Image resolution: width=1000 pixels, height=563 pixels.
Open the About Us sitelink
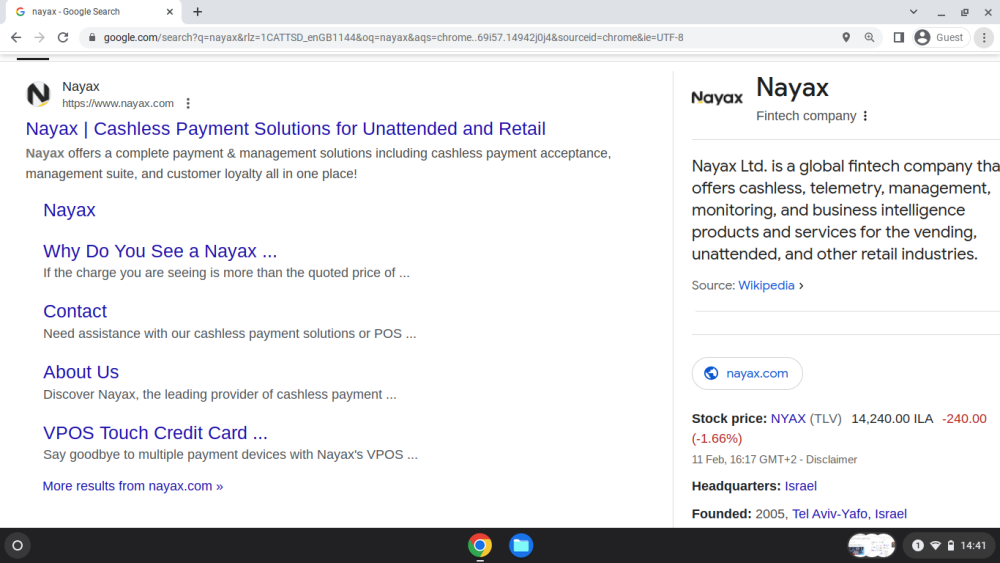click(81, 372)
